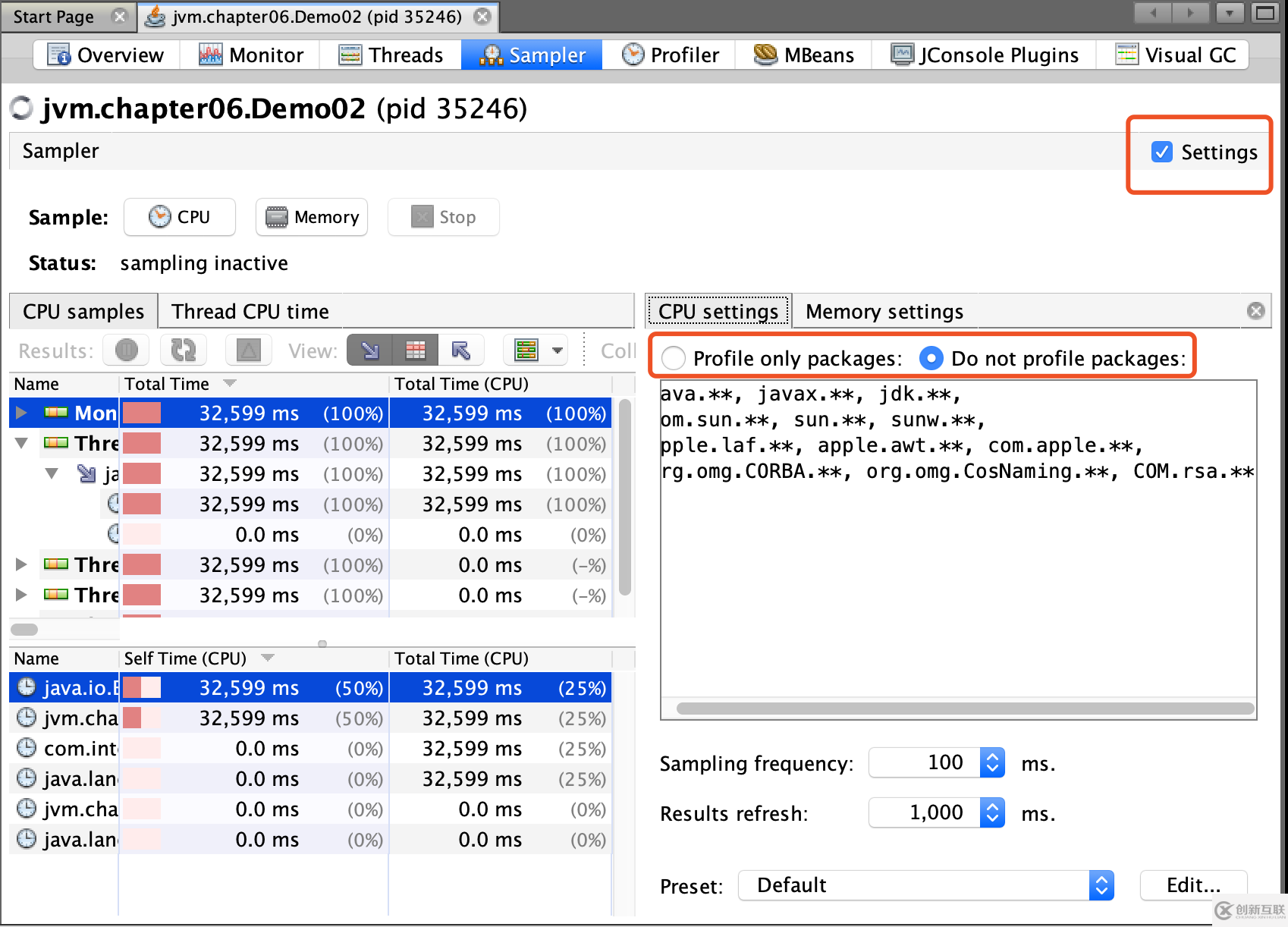This screenshot has width=1288, height=927.
Task: Click the scroll tabs right arrow
Action: point(1191,13)
